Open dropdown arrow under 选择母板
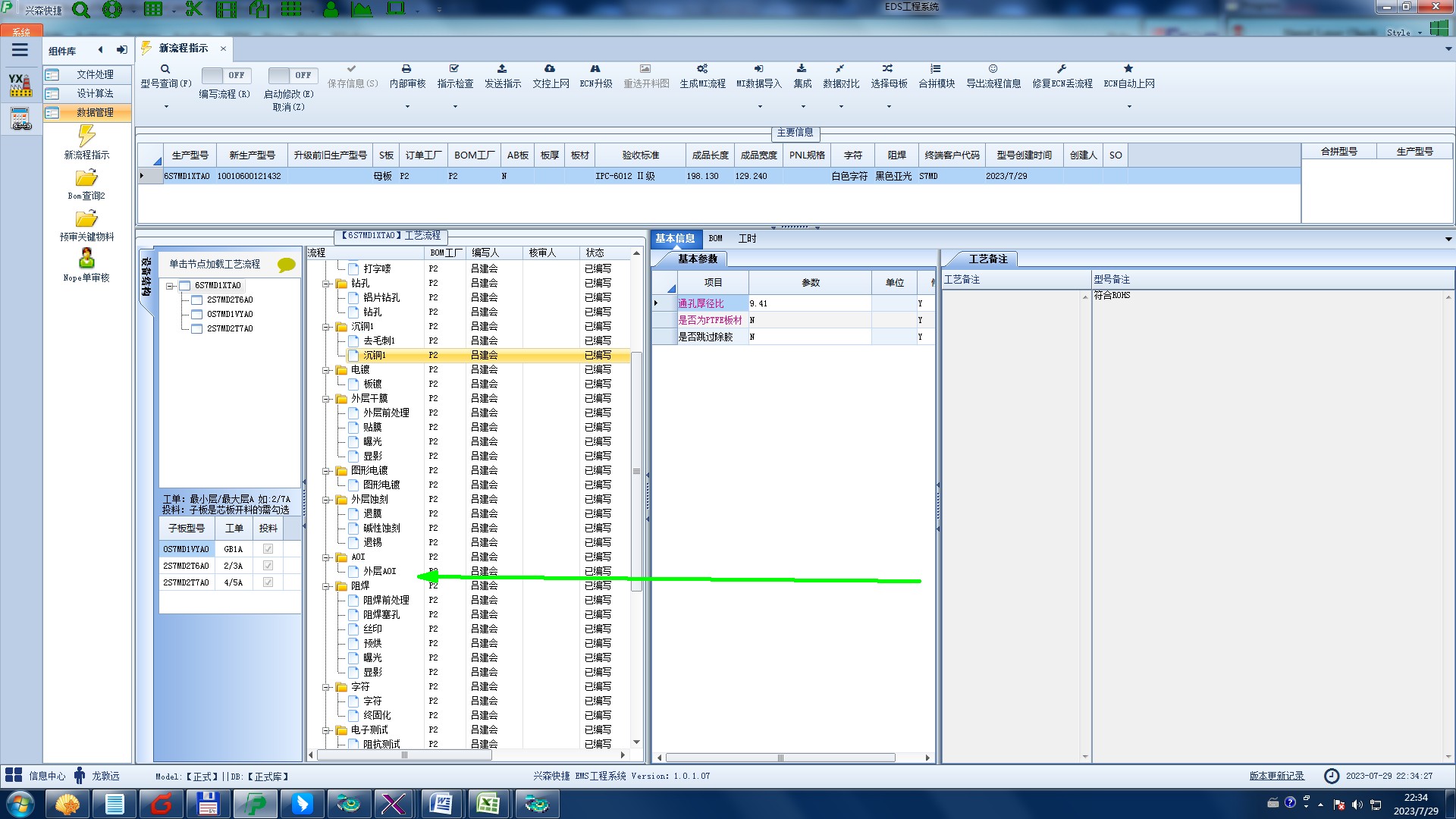This screenshot has height=819, width=1456. [x=889, y=107]
